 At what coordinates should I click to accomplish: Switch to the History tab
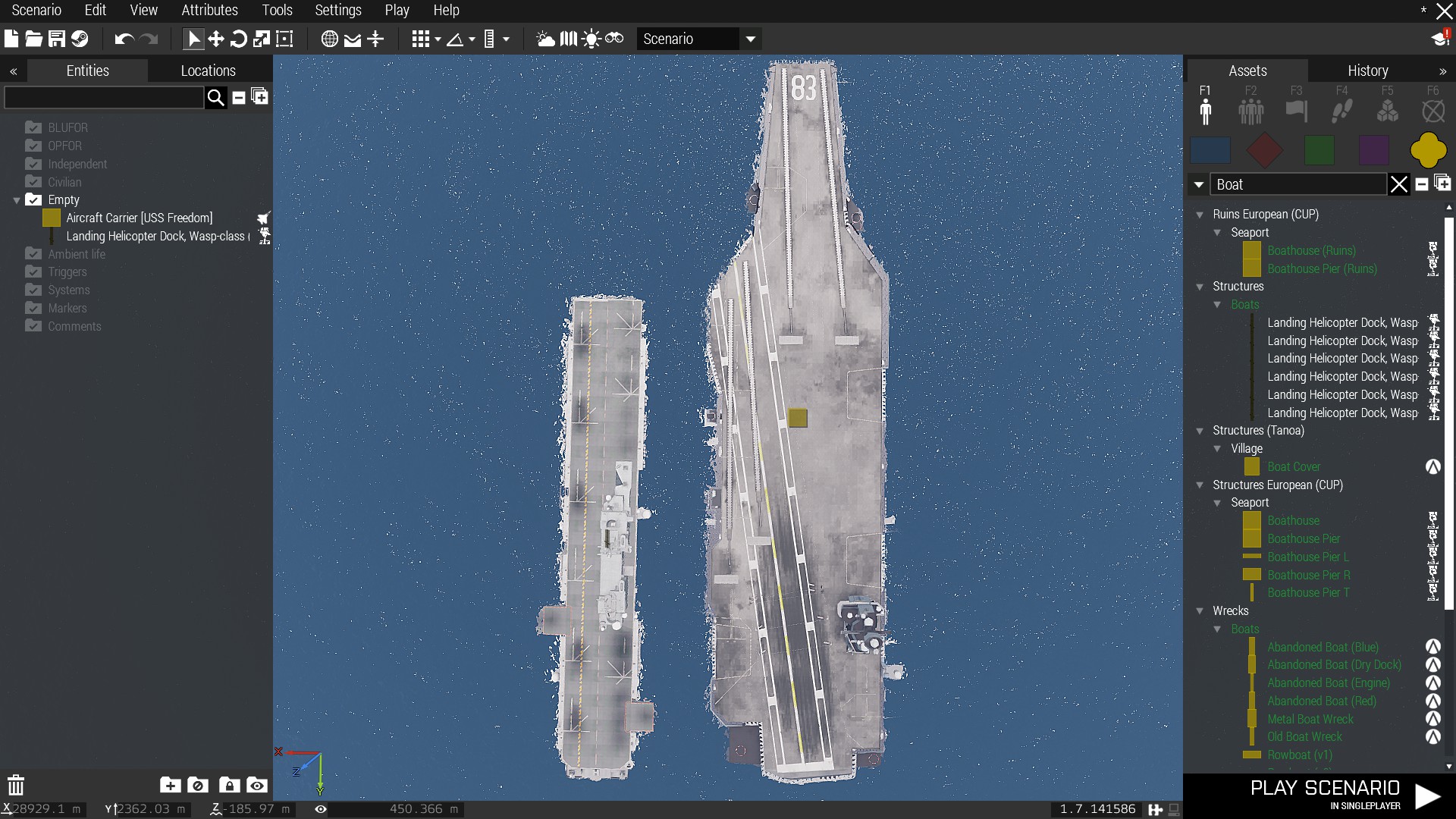pos(1367,71)
